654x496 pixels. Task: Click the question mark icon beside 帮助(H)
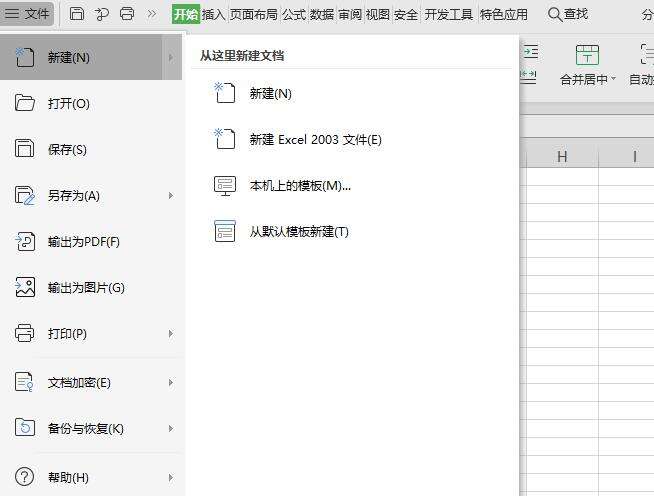25,476
